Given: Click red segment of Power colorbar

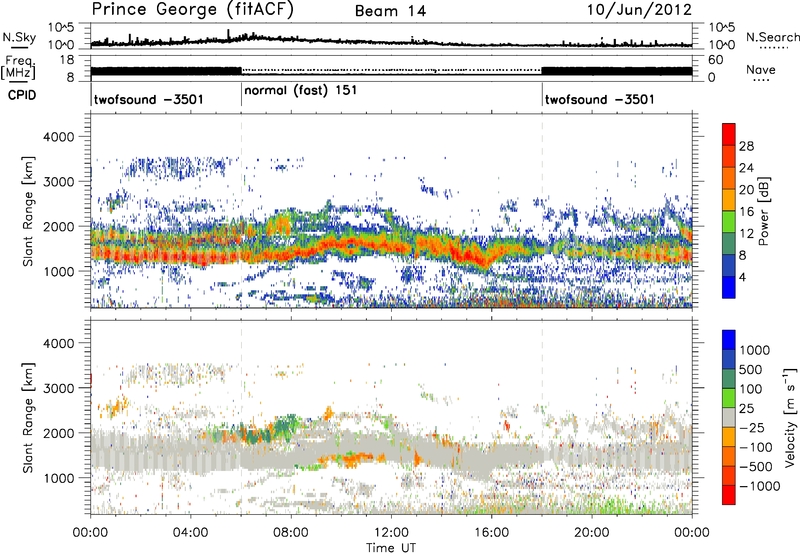Looking at the screenshot, I should click(729, 135).
